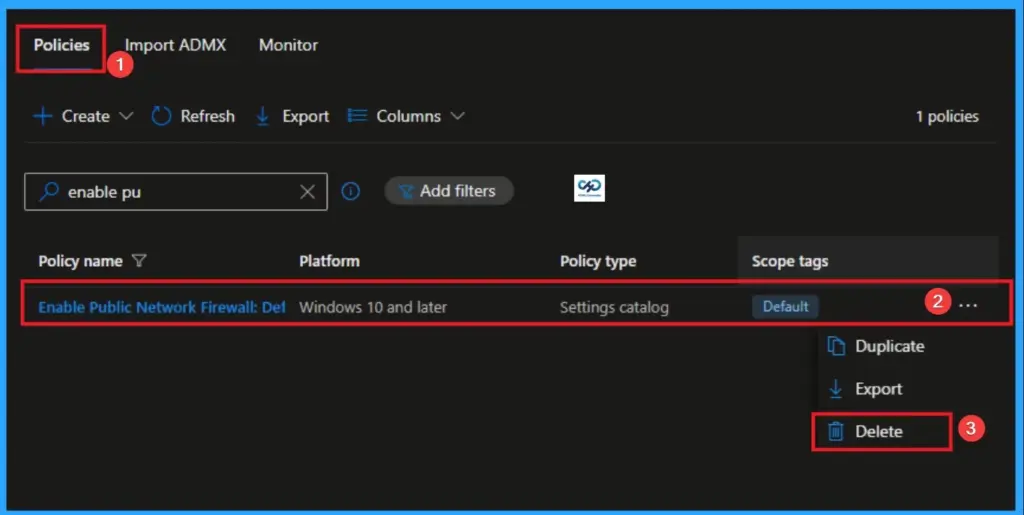Click the Duplicate copy icon in the menu
Screen dimensions: 1024x515
[836, 346]
